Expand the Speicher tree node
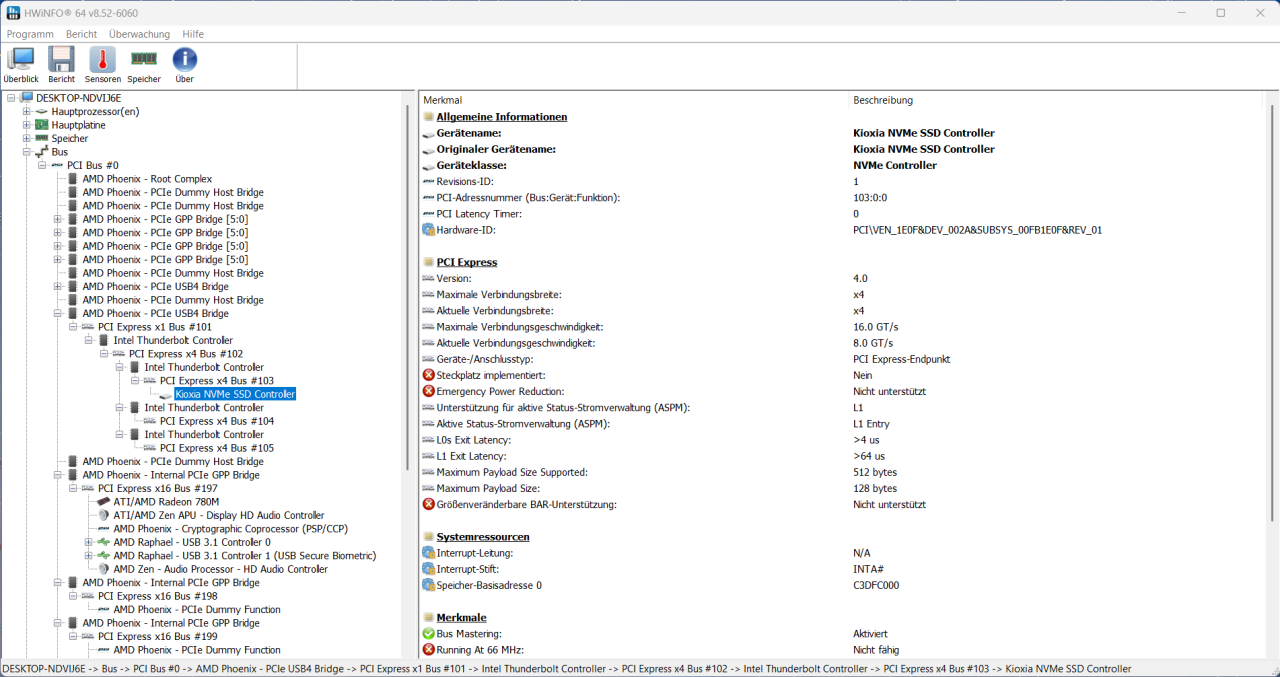 pos(27,138)
